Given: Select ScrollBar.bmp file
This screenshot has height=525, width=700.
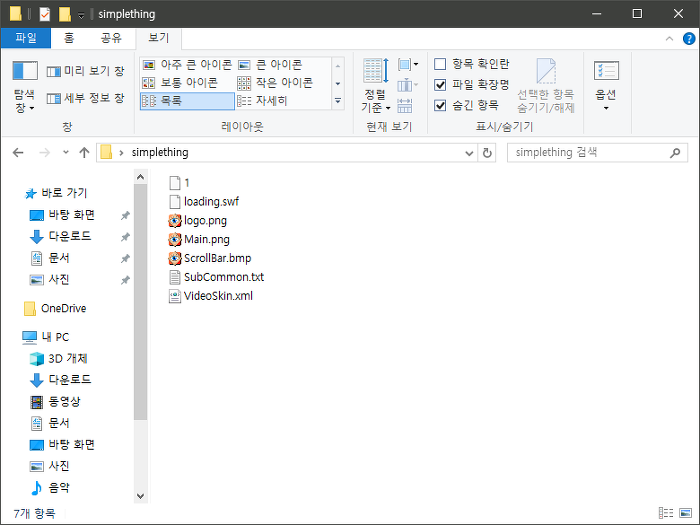Looking at the screenshot, I should (209, 258).
